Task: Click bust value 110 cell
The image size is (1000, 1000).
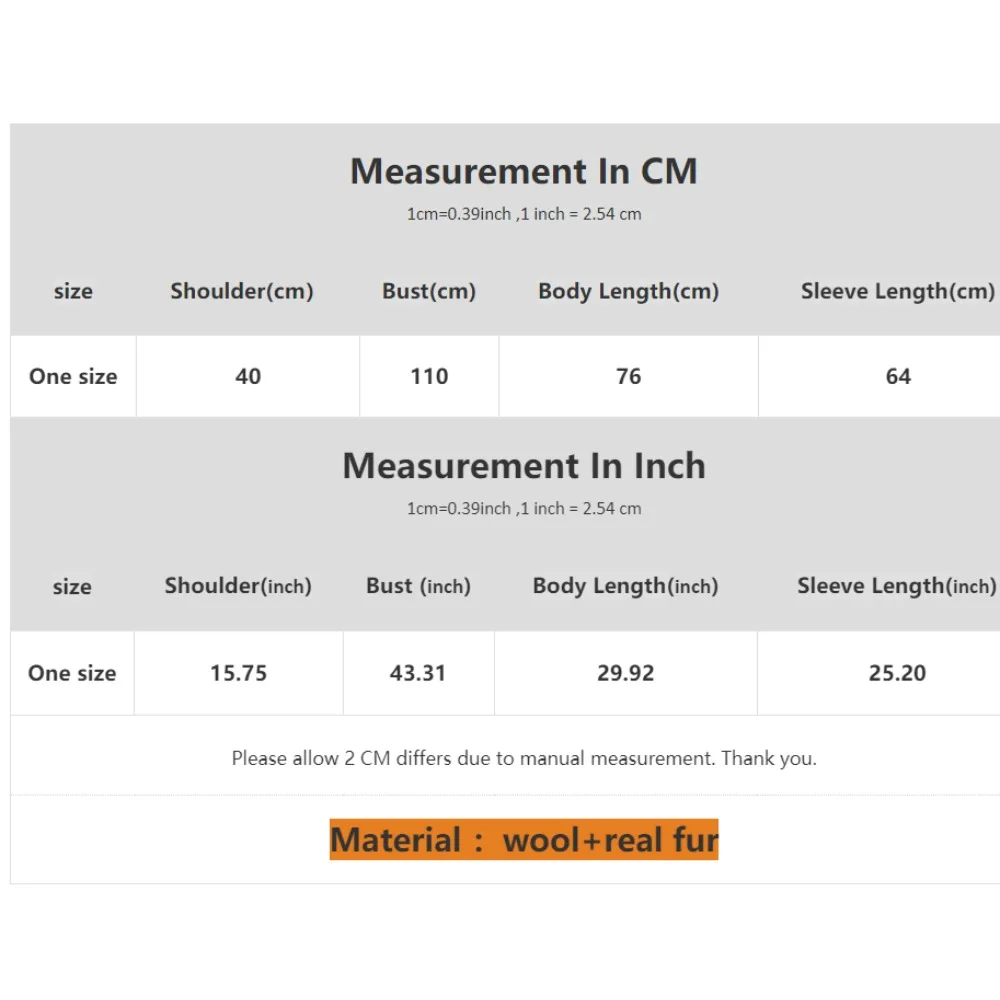Action: point(429,377)
